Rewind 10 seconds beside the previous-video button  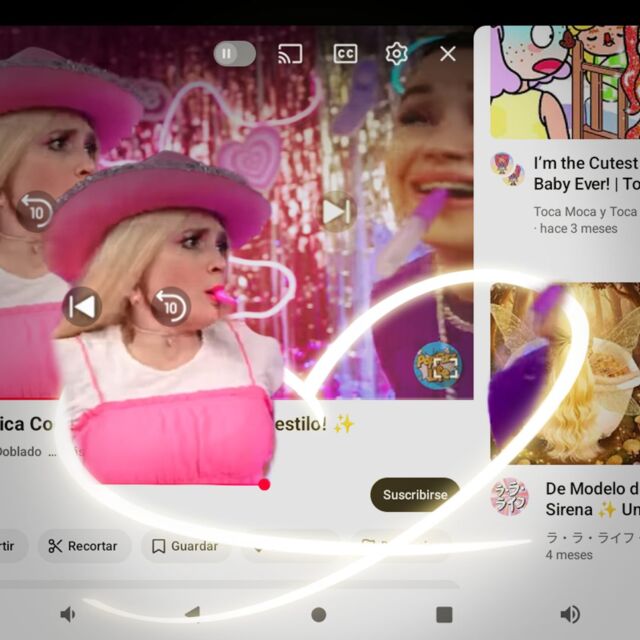tap(171, 306)
